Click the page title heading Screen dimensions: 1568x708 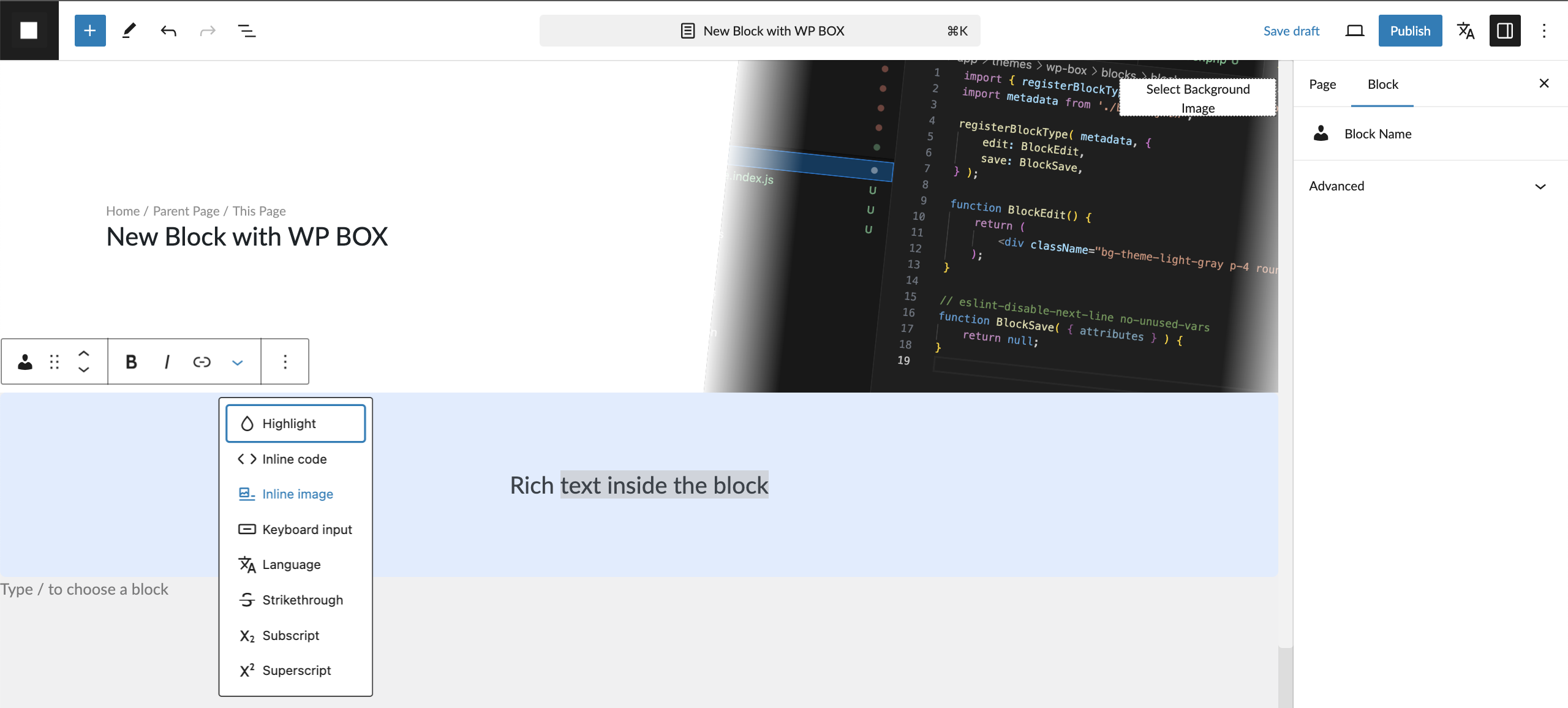tap(247, 236)
